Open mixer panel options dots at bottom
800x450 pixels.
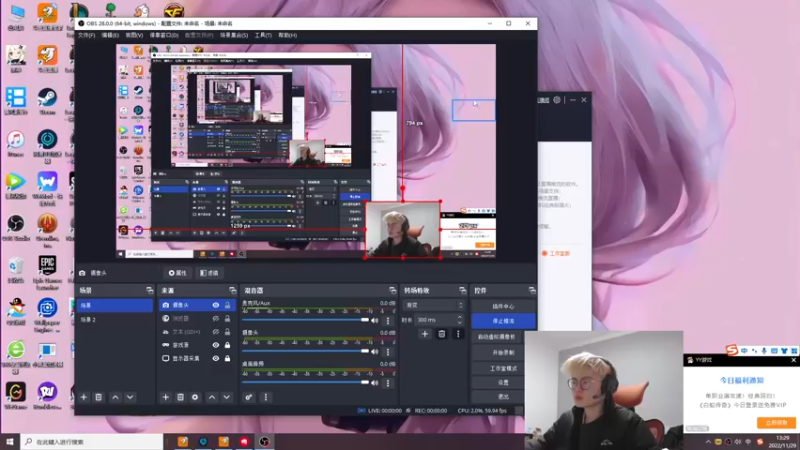tap(265, 397)
